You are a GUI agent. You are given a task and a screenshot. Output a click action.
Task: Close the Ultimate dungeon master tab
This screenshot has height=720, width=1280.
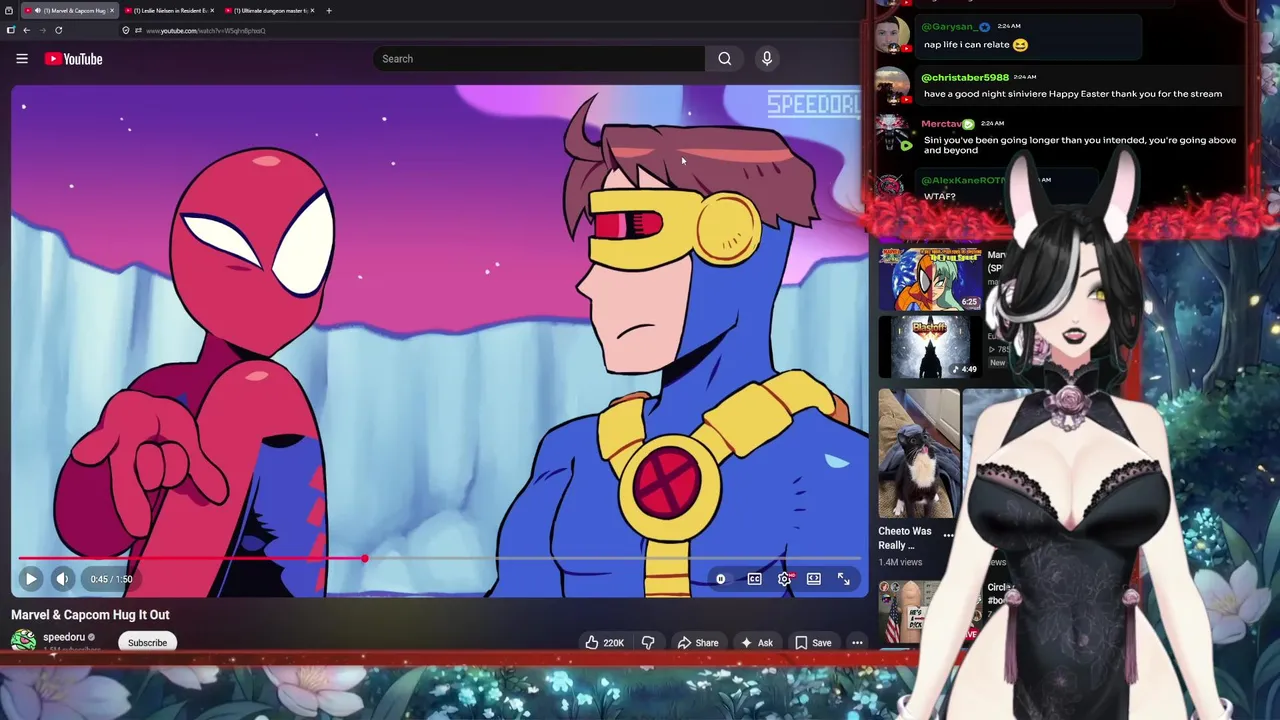pyautogui.click(x=312, y=10)
